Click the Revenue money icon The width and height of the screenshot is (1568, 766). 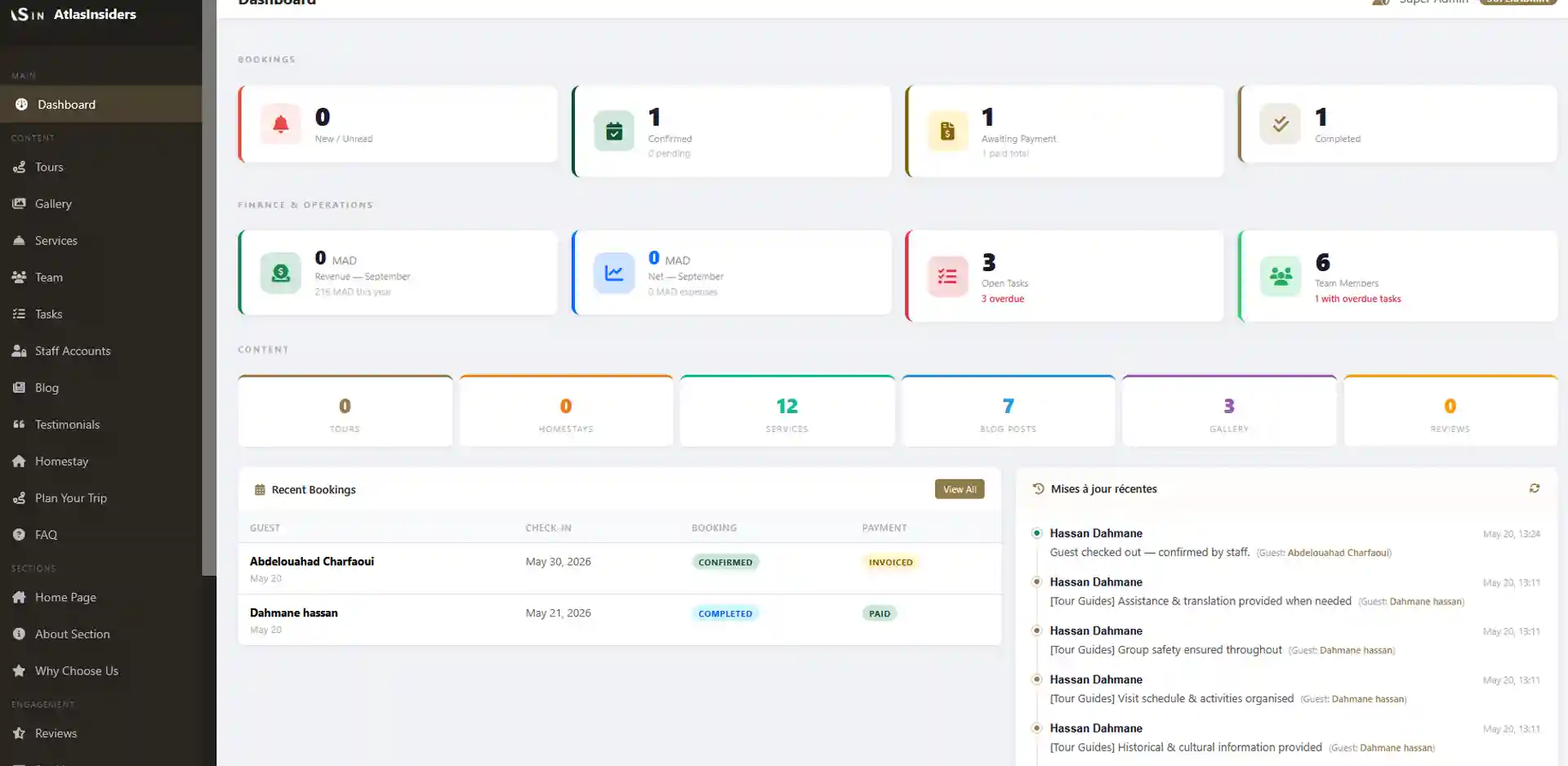click(x=280, y=273)
